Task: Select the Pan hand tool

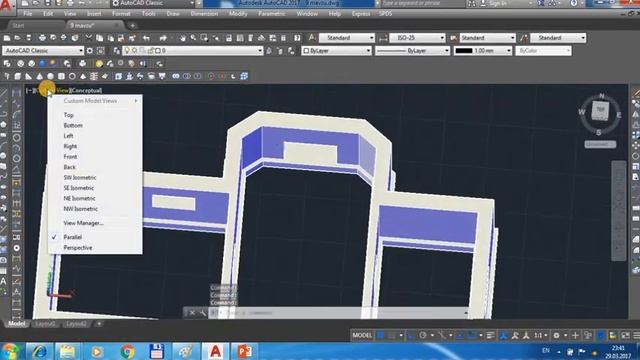Action: coord(182,38)
